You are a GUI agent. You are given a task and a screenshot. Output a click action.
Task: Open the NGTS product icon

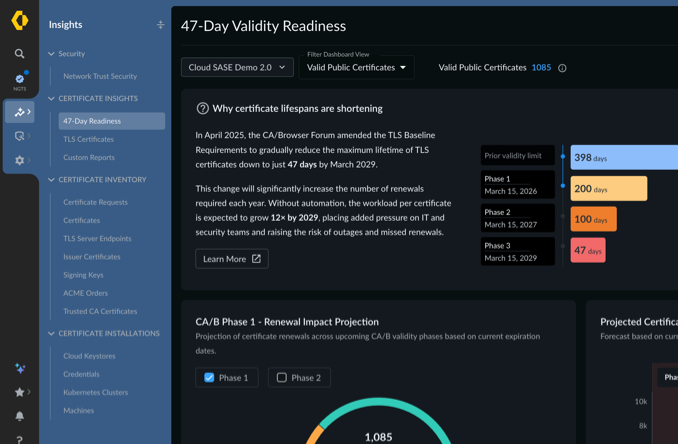(x=19, y=81)
